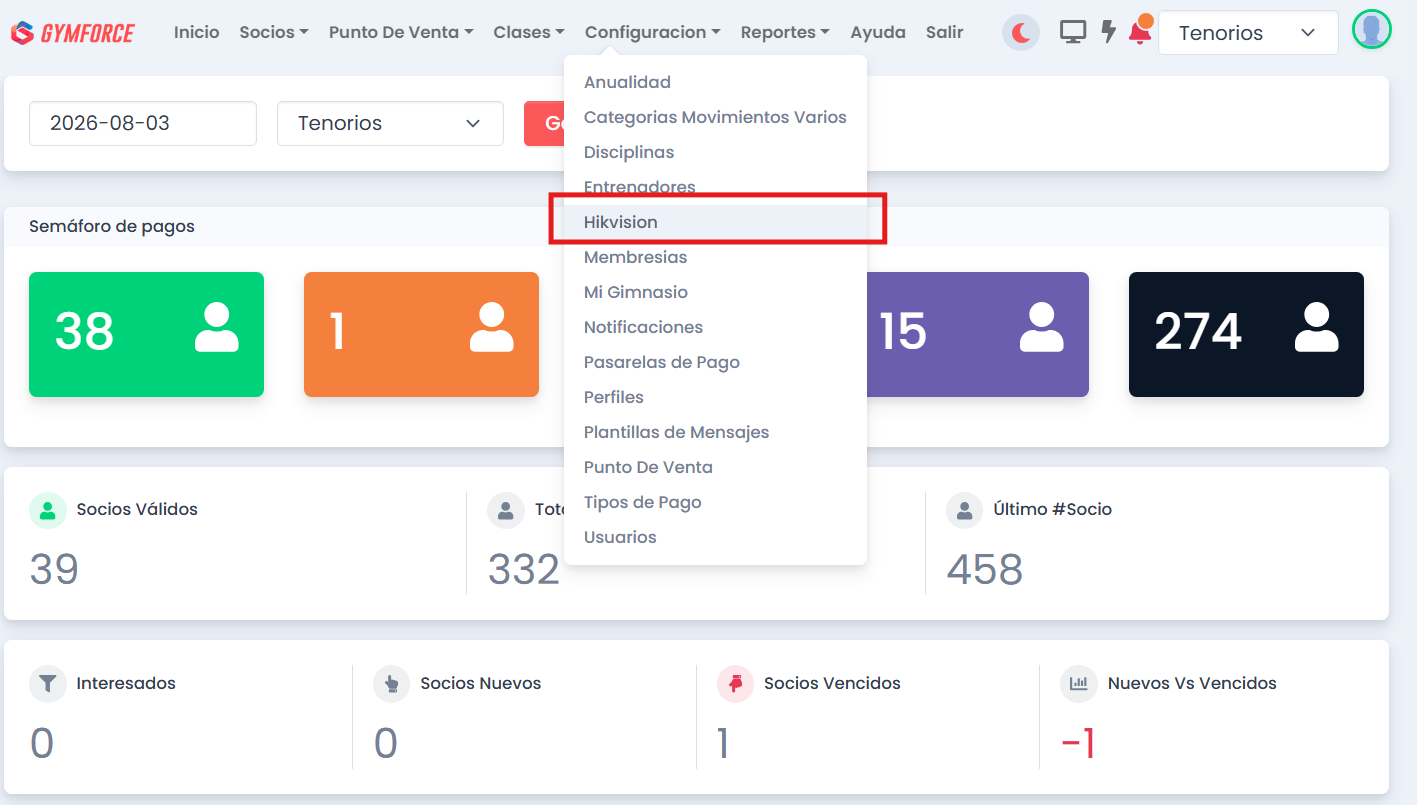This screenshot has width=1417, height=805.
Task: Open Disciplinas menu entry
Action: 715,152
